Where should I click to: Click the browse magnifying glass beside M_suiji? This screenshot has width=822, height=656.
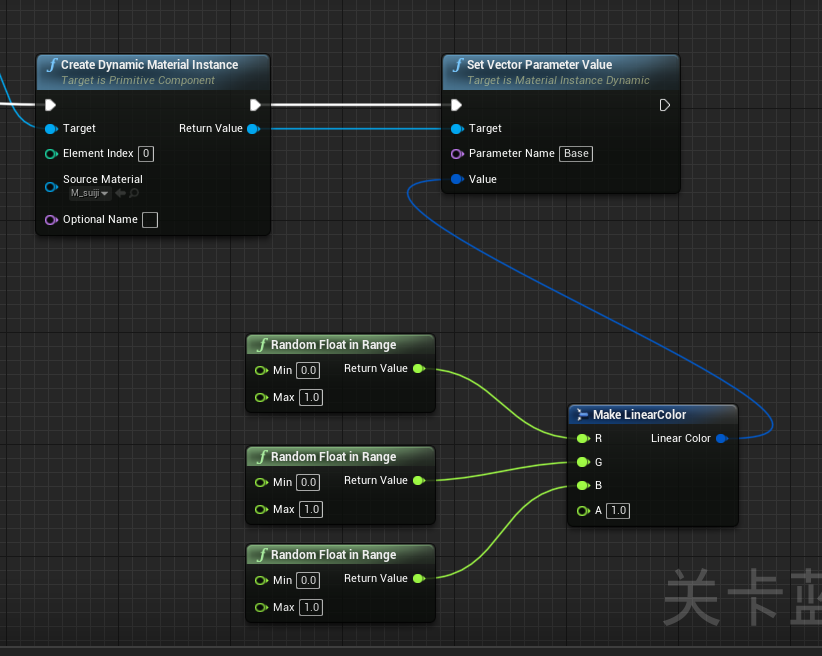click(x=133, y=192)
